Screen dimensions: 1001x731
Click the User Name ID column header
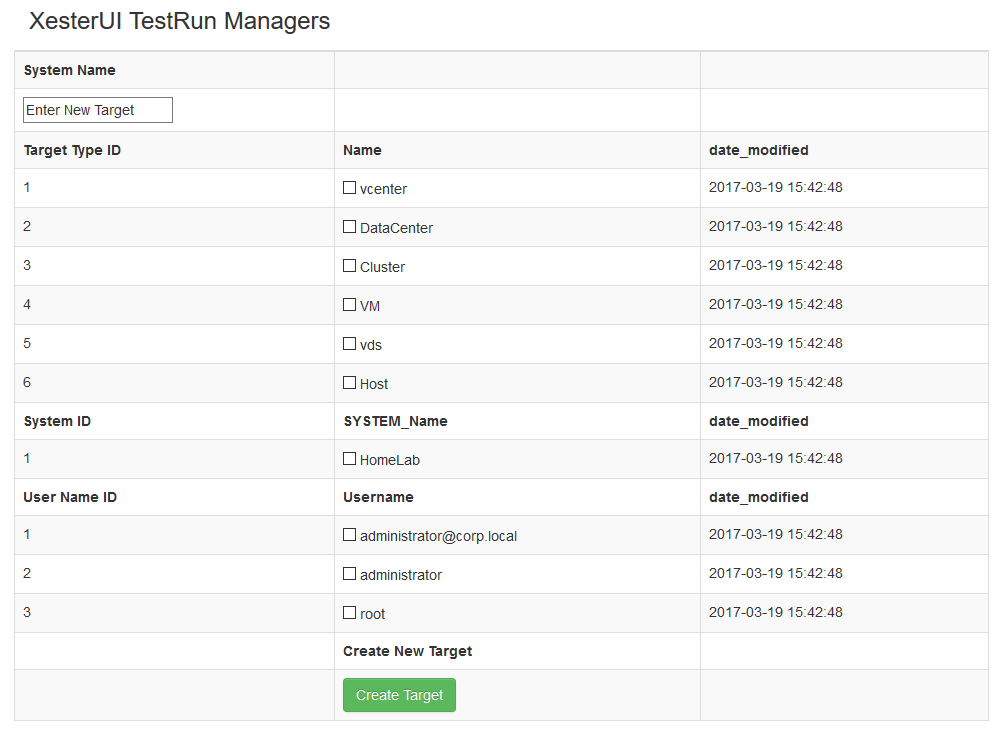click(x=70, y=497)
